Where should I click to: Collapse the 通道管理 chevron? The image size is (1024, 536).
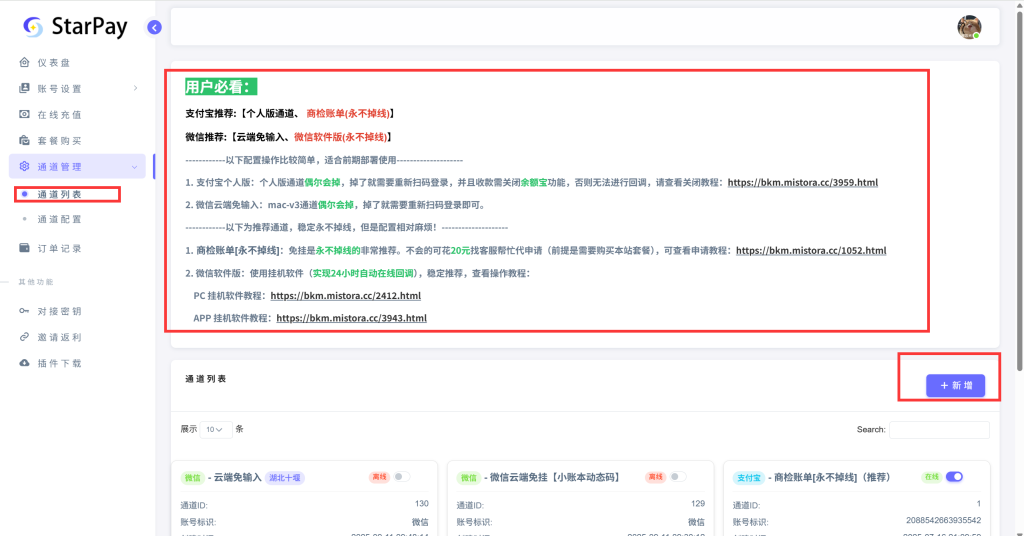[x=135, y=167]
